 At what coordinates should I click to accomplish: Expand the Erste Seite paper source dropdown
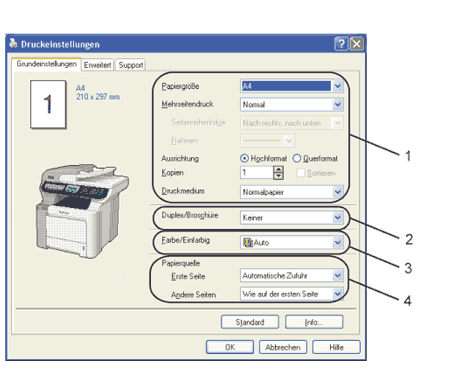coord(338,276)
